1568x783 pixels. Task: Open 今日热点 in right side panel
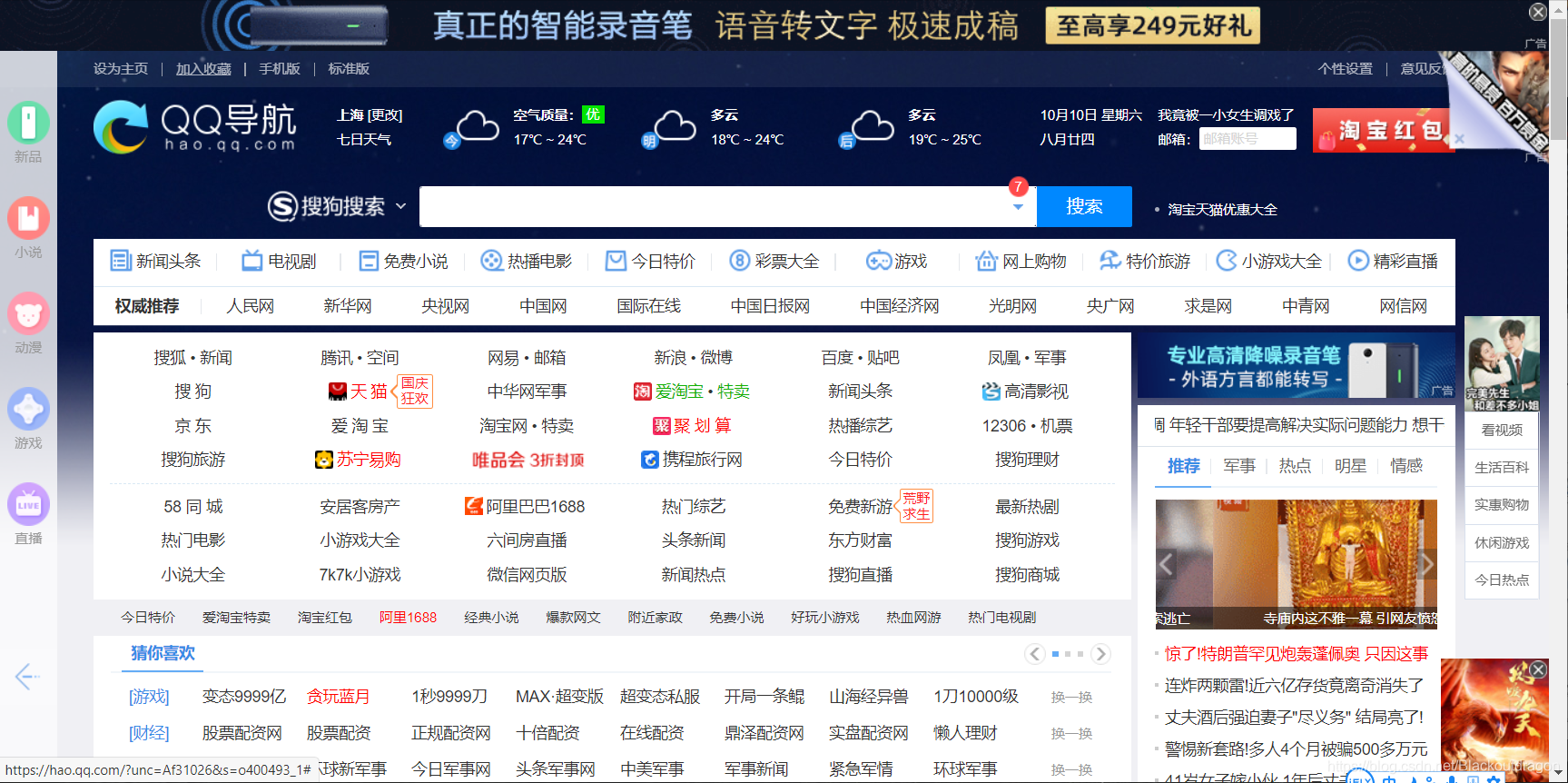[1502, 580]
